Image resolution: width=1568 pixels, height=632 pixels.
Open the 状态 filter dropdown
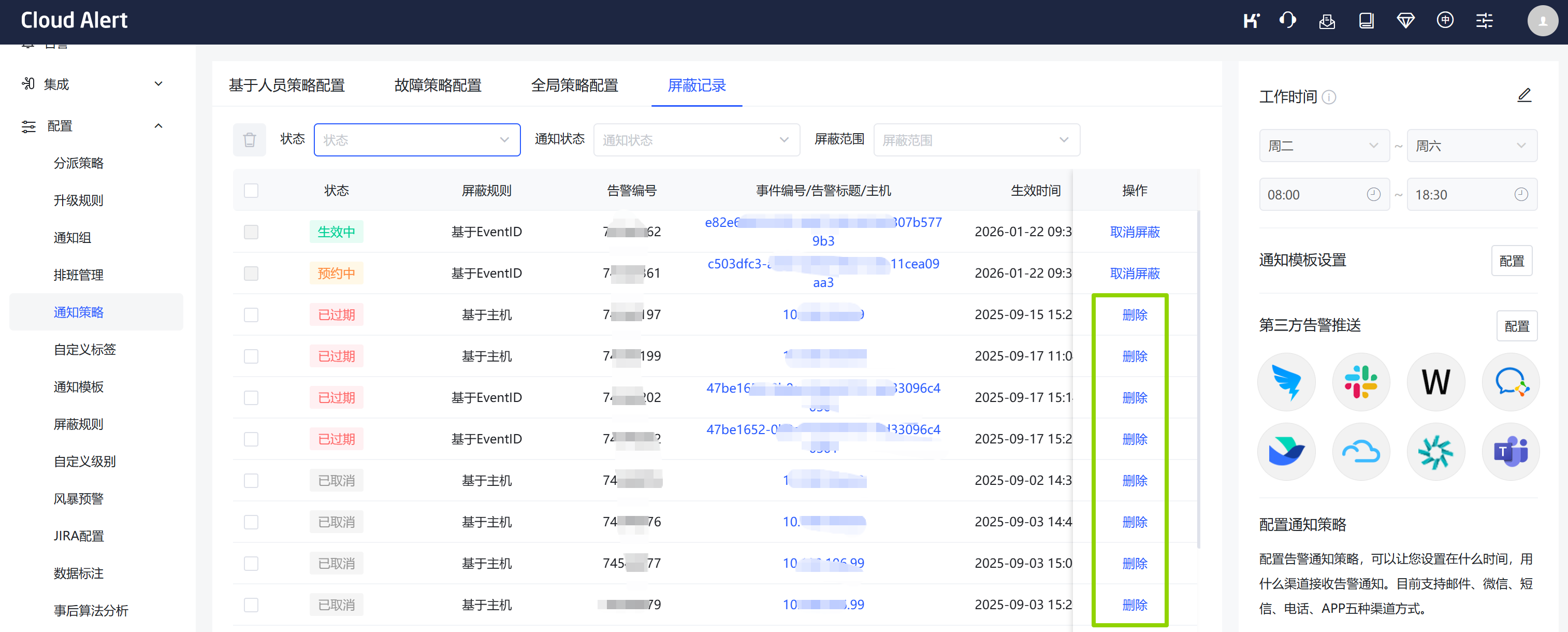pyautogui.click(x=416, y=140)
